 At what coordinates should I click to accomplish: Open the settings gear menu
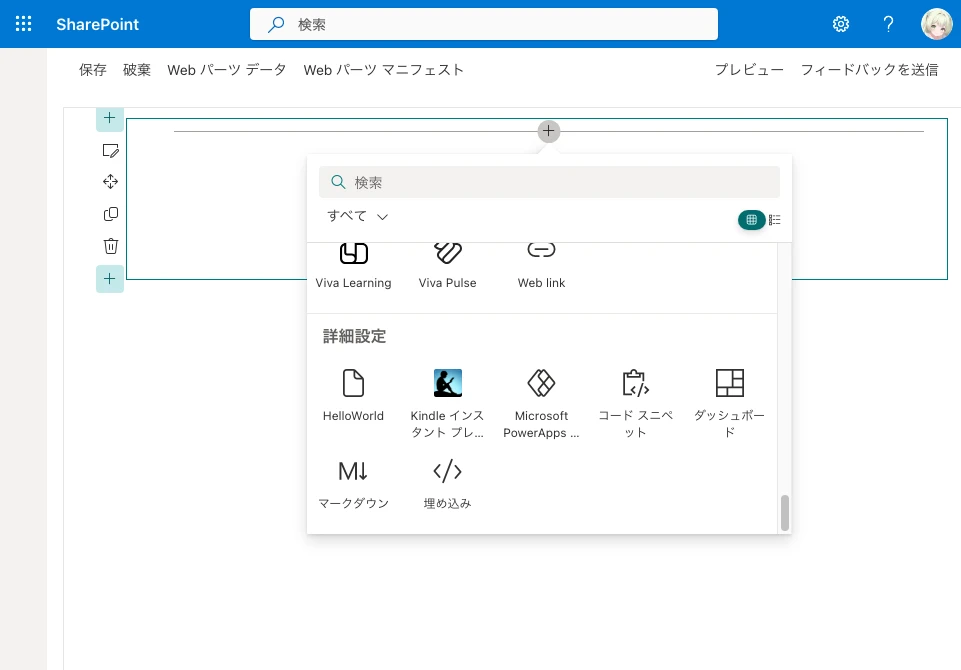841,24
